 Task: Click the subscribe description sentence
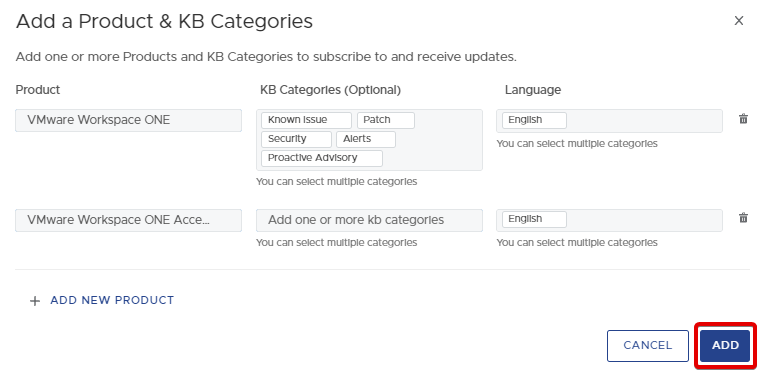tap(266, 57)
